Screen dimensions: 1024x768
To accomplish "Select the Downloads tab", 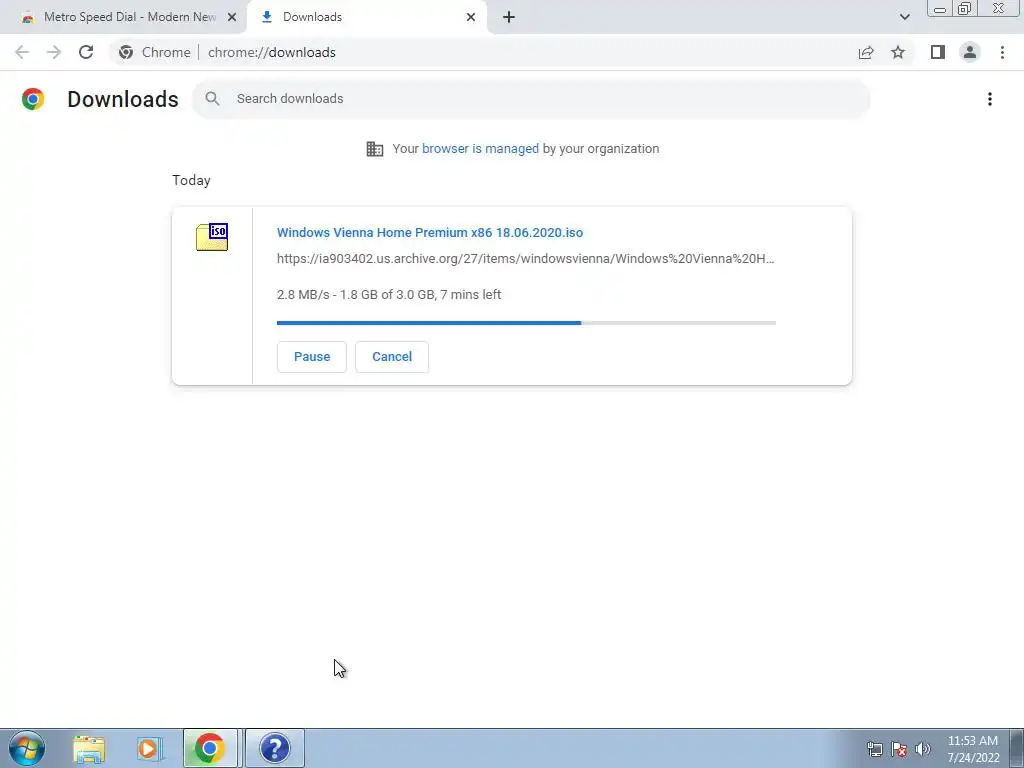I will pos(366,17).
